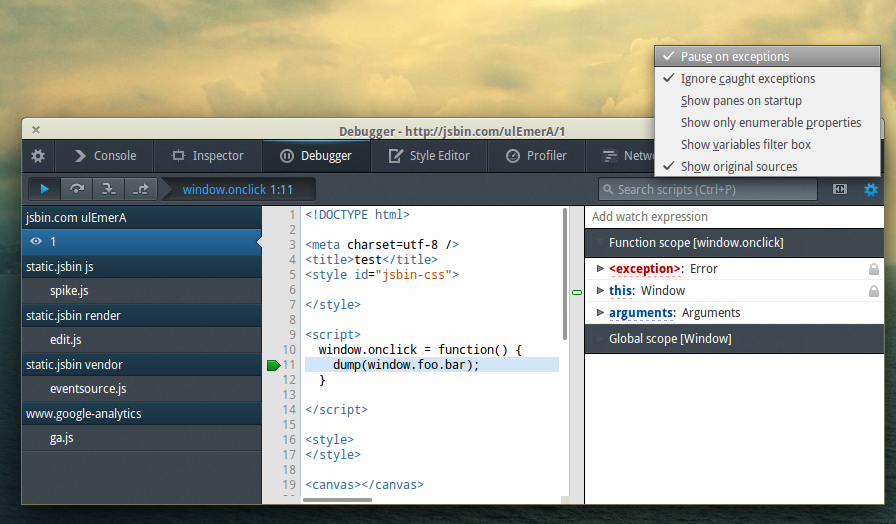896x524 pixels.
Task: Expand the arguments variable tree
Action: [600, 313]
